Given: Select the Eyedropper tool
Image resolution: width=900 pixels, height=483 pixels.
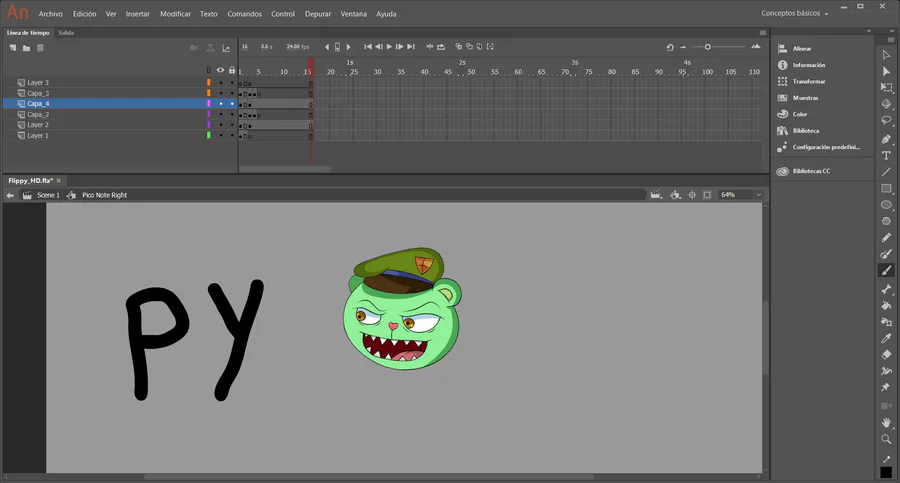Looking at the screenshot, I should [886, 338].
